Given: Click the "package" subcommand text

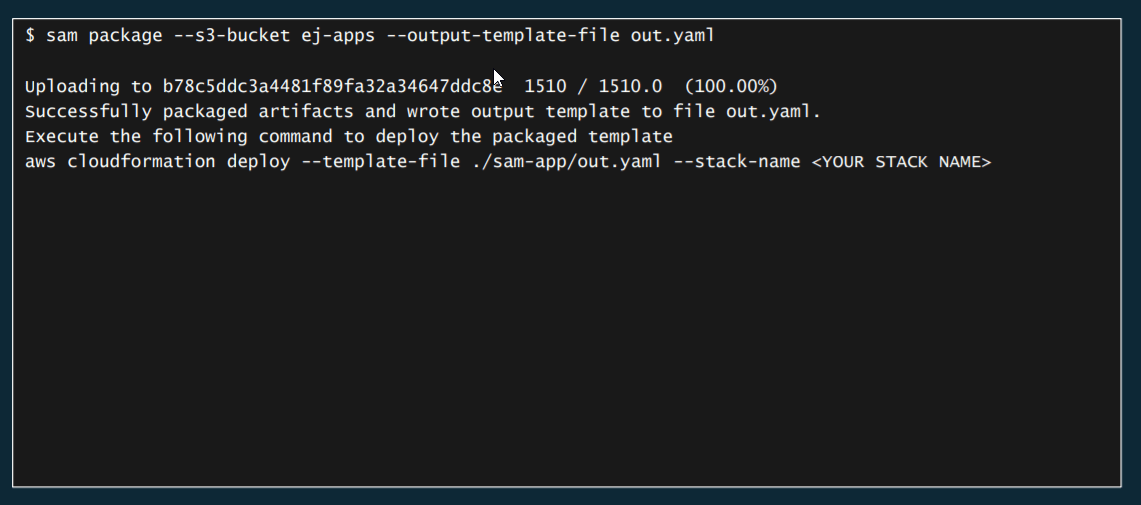Looking at the screenshot, I should pyautogui.click(x=125, y=36).
